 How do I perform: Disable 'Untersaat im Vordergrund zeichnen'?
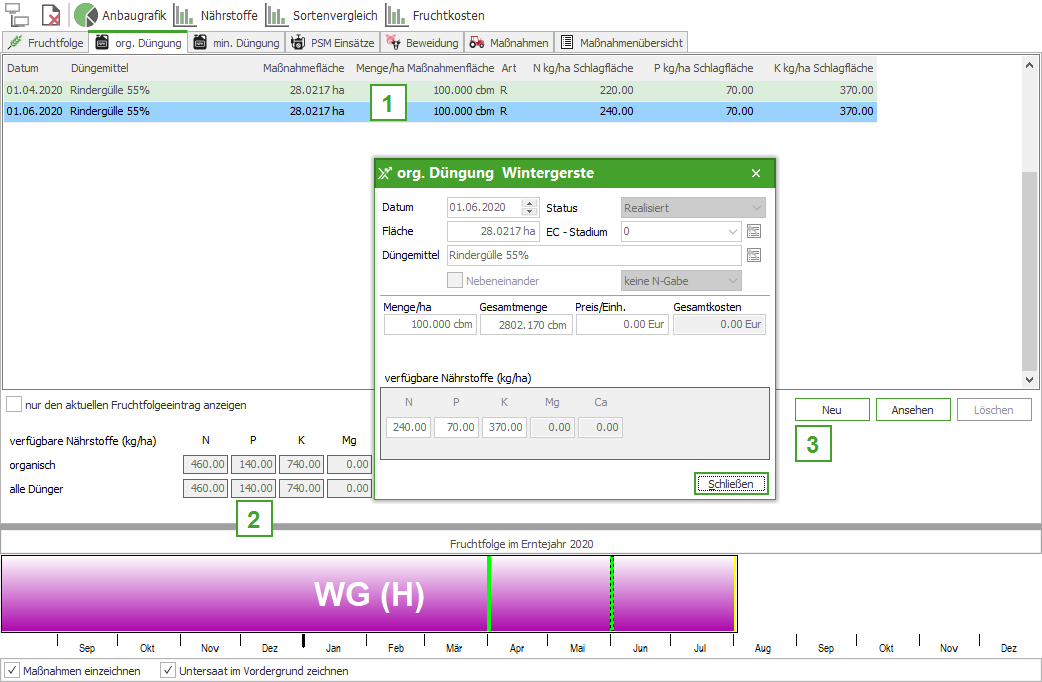168,670
